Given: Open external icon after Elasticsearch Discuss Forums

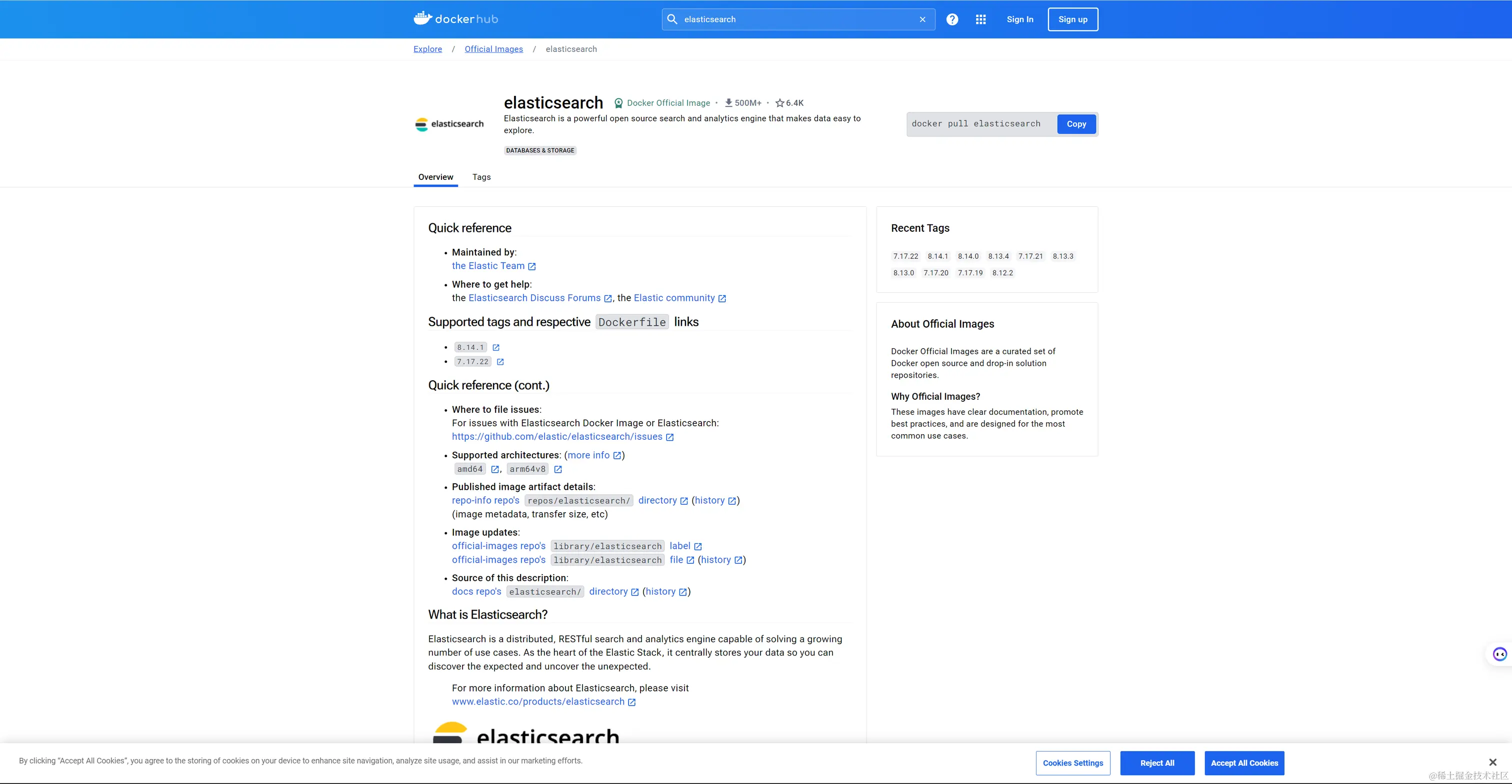Looking at the screenshot, I should [608, 298].
